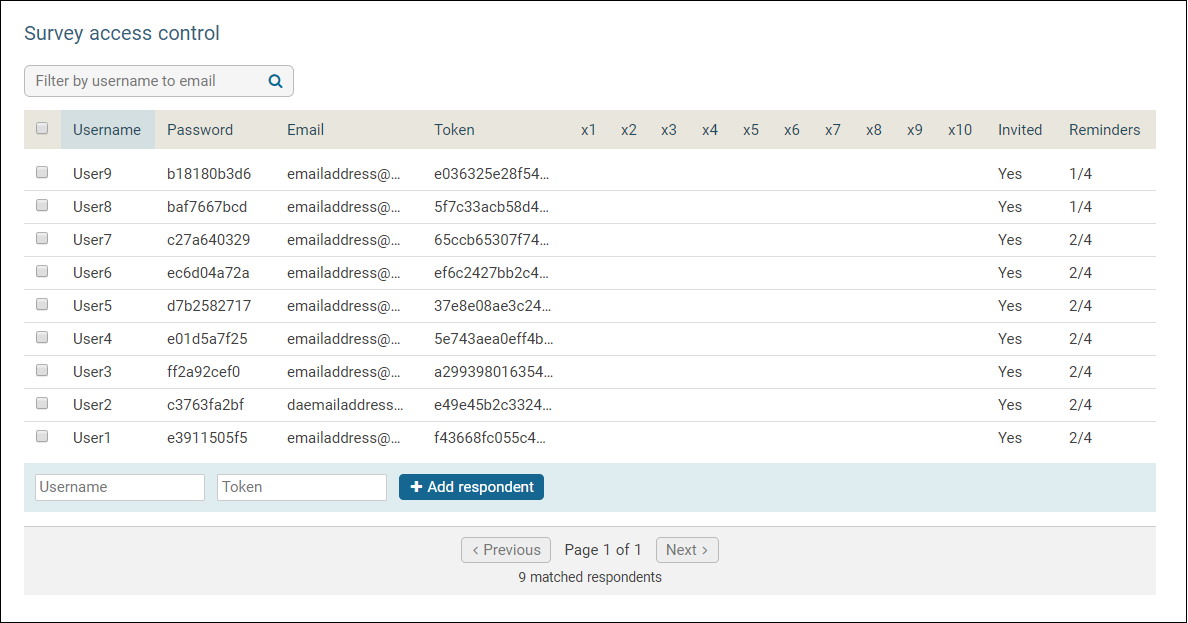Click the Page 1 of 1 label

(x=603, y=550)
